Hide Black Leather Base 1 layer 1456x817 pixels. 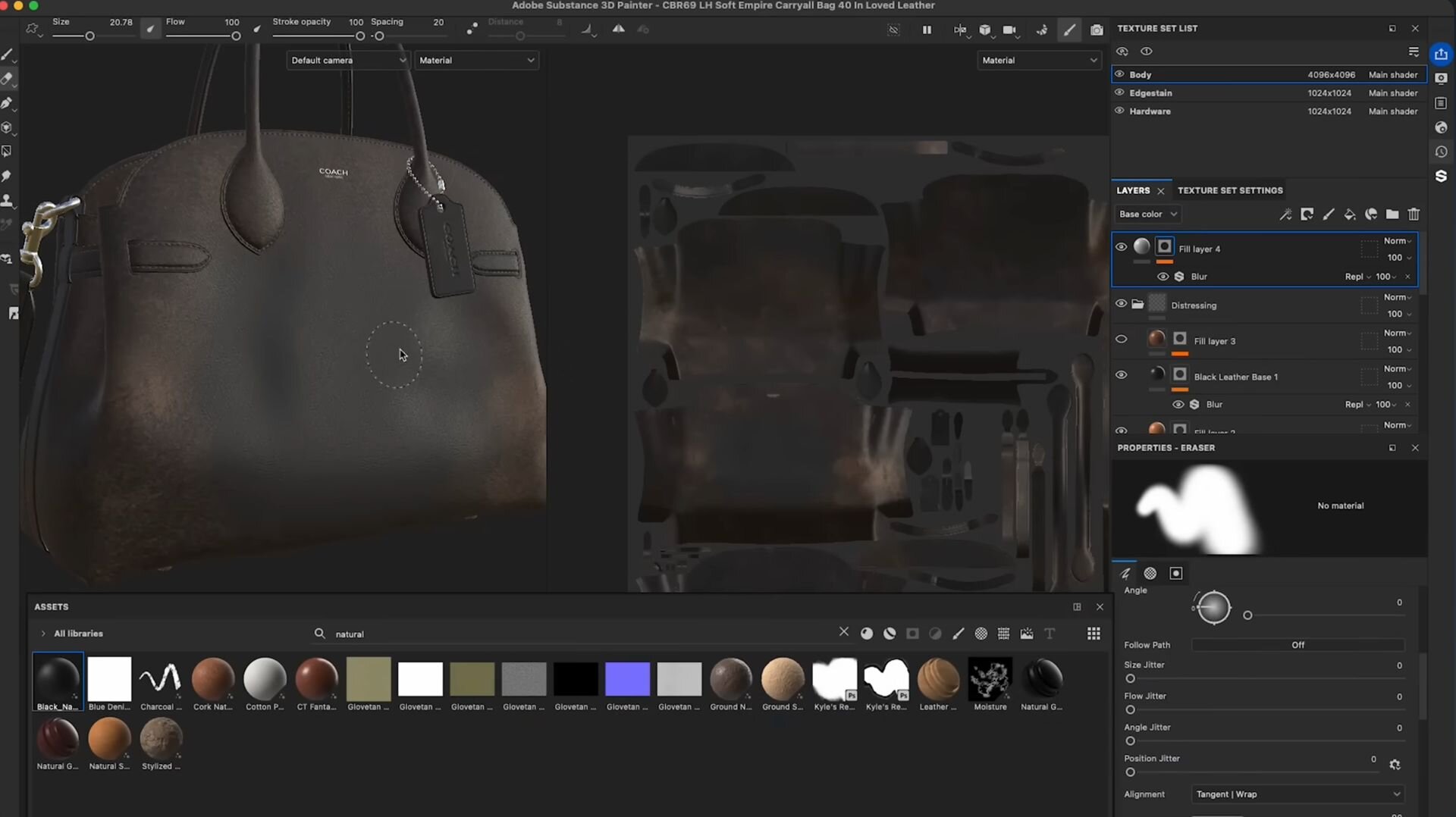click(1121, 375)
